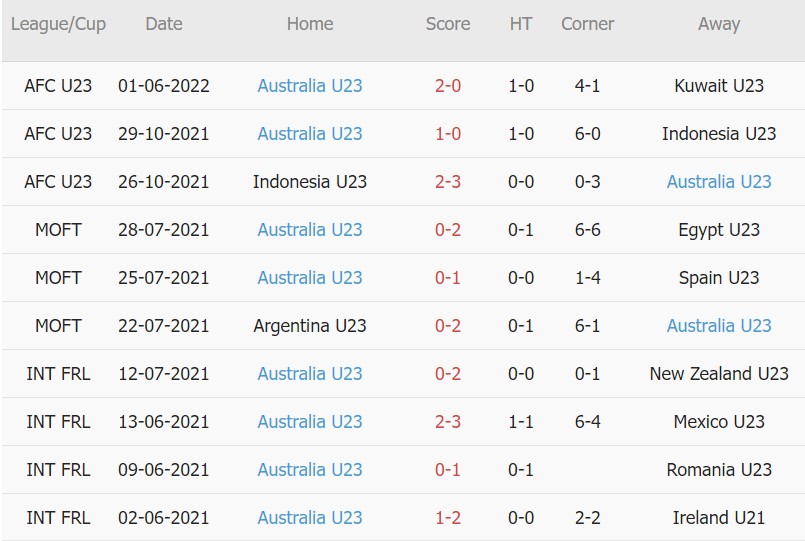
Task: Select the Corner column header
Action: (x=587, y=24)
